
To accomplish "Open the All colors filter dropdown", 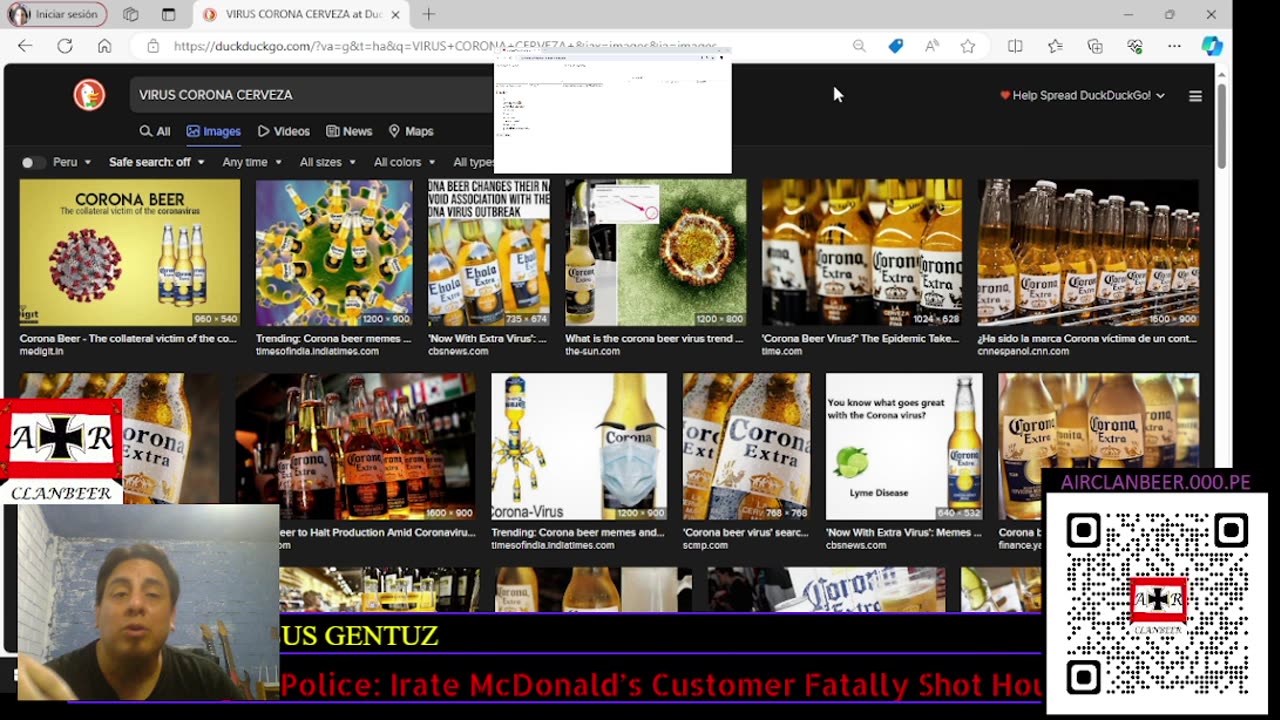I will (x=404, y=162).
